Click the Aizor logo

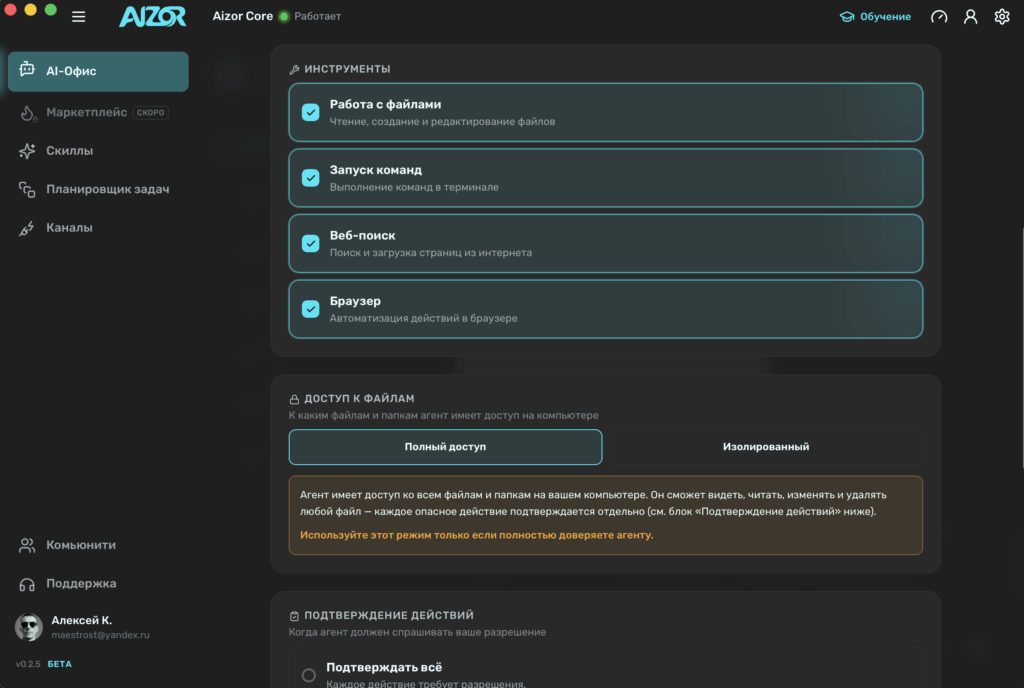point(152,16)
